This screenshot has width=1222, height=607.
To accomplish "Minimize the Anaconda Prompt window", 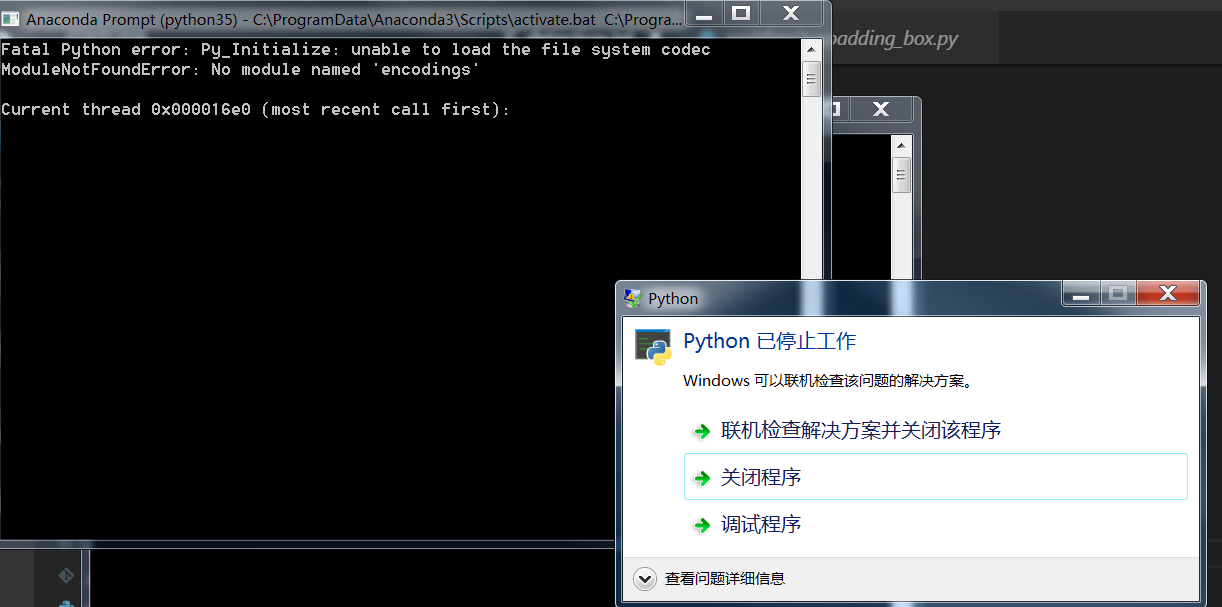I will click(x=704, y=13).
